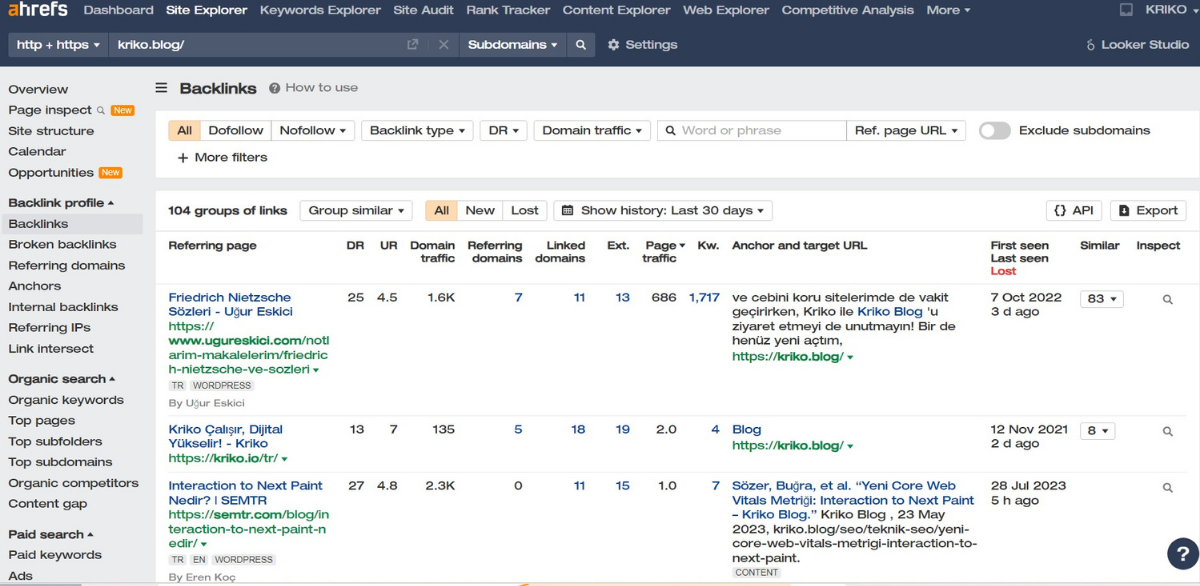
Task: Click the Ahrefs logo
Action: coord(38,10)
